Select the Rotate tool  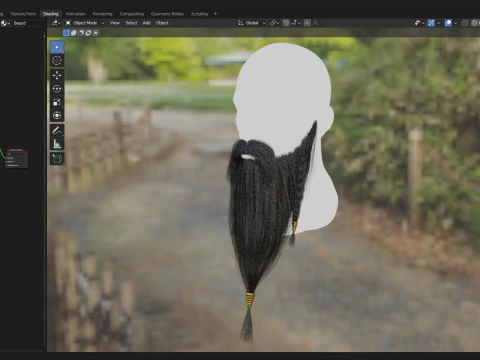coord(57,89)
